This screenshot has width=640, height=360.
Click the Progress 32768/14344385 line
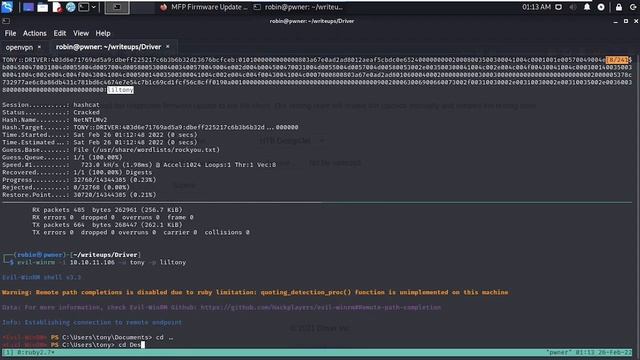pyautogui.click(x=79, y=180)
